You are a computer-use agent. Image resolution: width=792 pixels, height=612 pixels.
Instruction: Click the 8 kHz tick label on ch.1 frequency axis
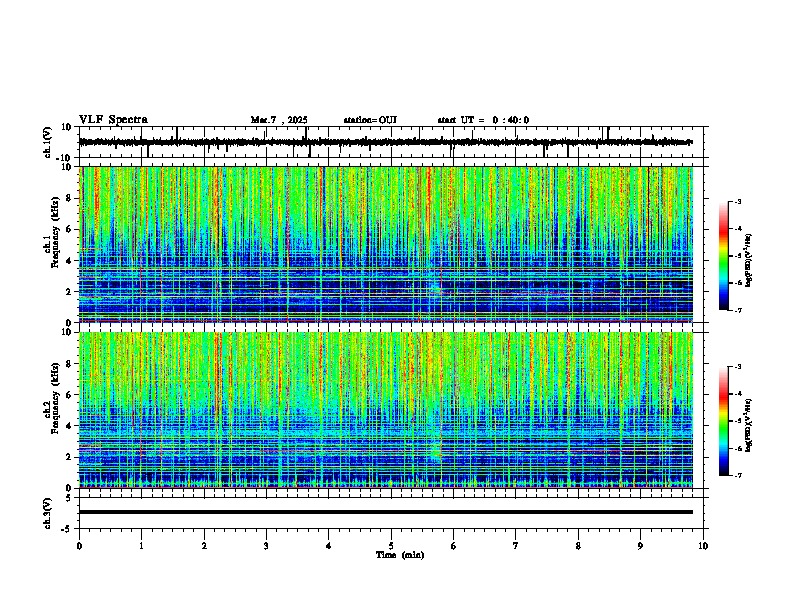(x=70, y=198)
